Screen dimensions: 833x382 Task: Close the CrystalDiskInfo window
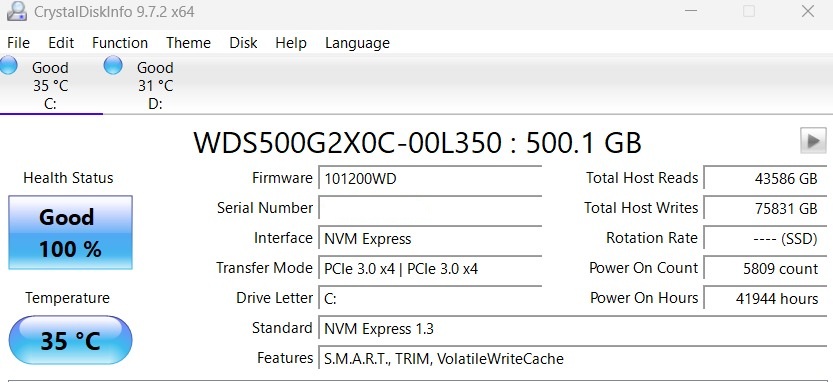click(808, 11)
